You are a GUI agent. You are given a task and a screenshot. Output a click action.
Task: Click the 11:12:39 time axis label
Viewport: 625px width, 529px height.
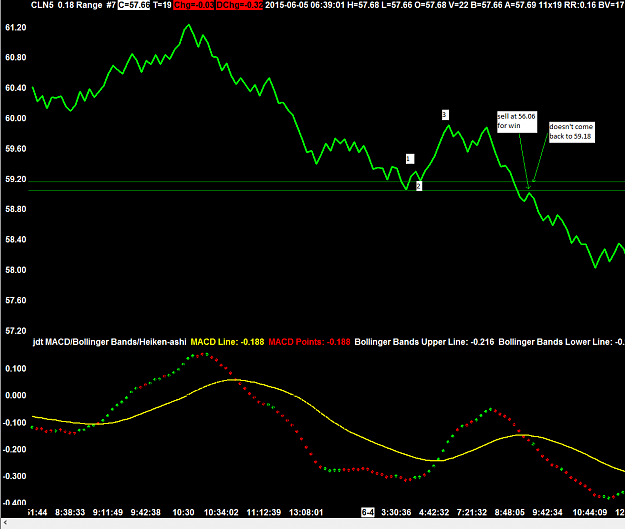[264, 513]
